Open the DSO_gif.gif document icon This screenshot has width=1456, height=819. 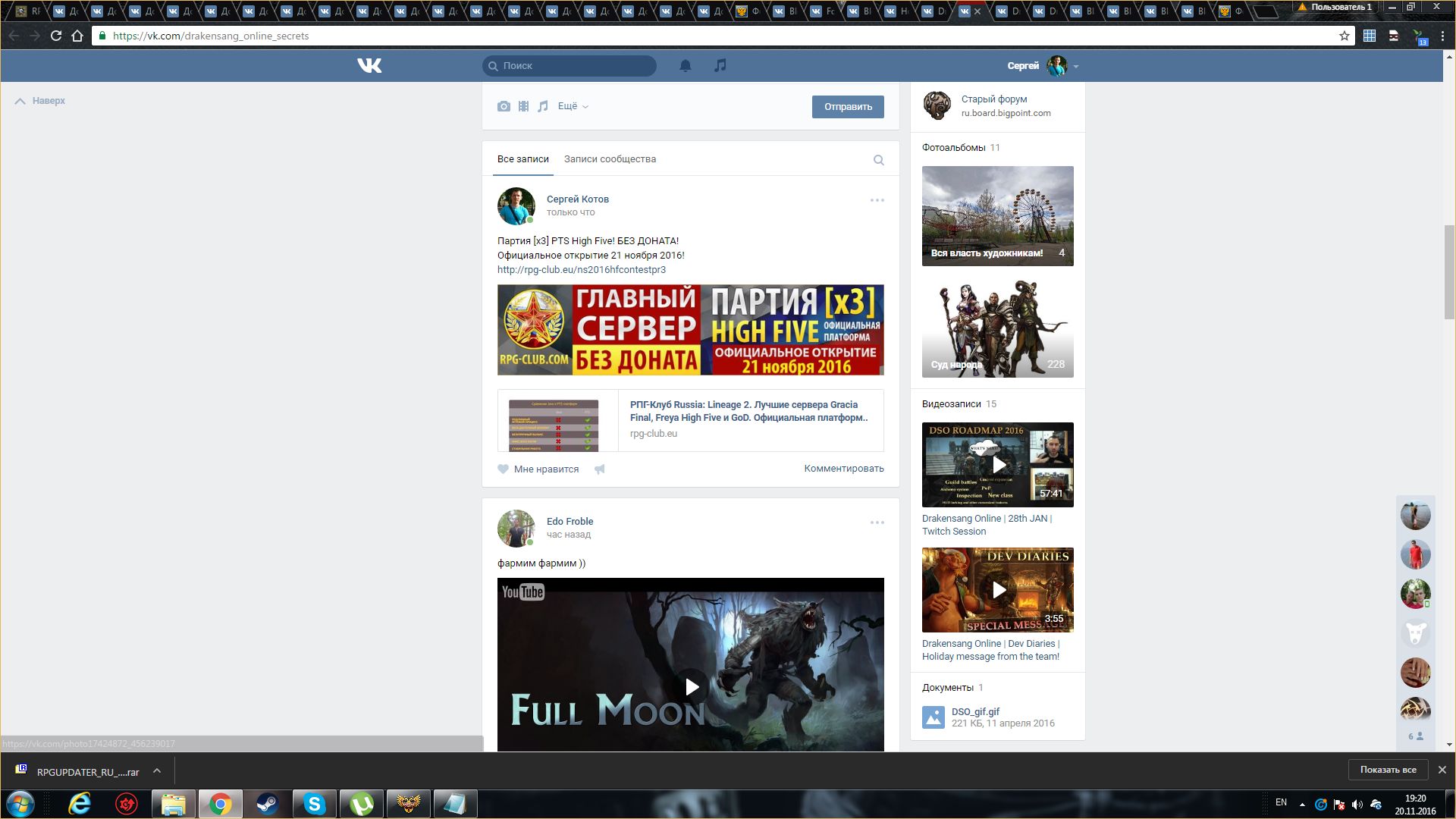point(934,717)
